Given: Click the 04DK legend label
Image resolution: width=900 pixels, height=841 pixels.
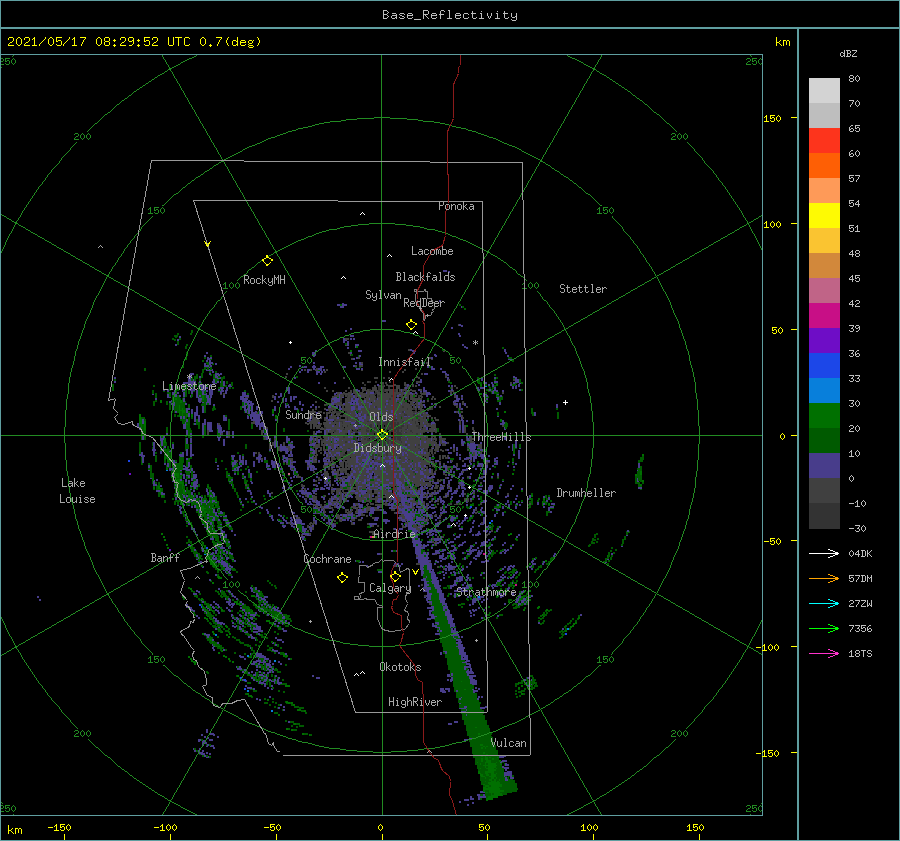Looking at the screenshot, I should [860, 553].
